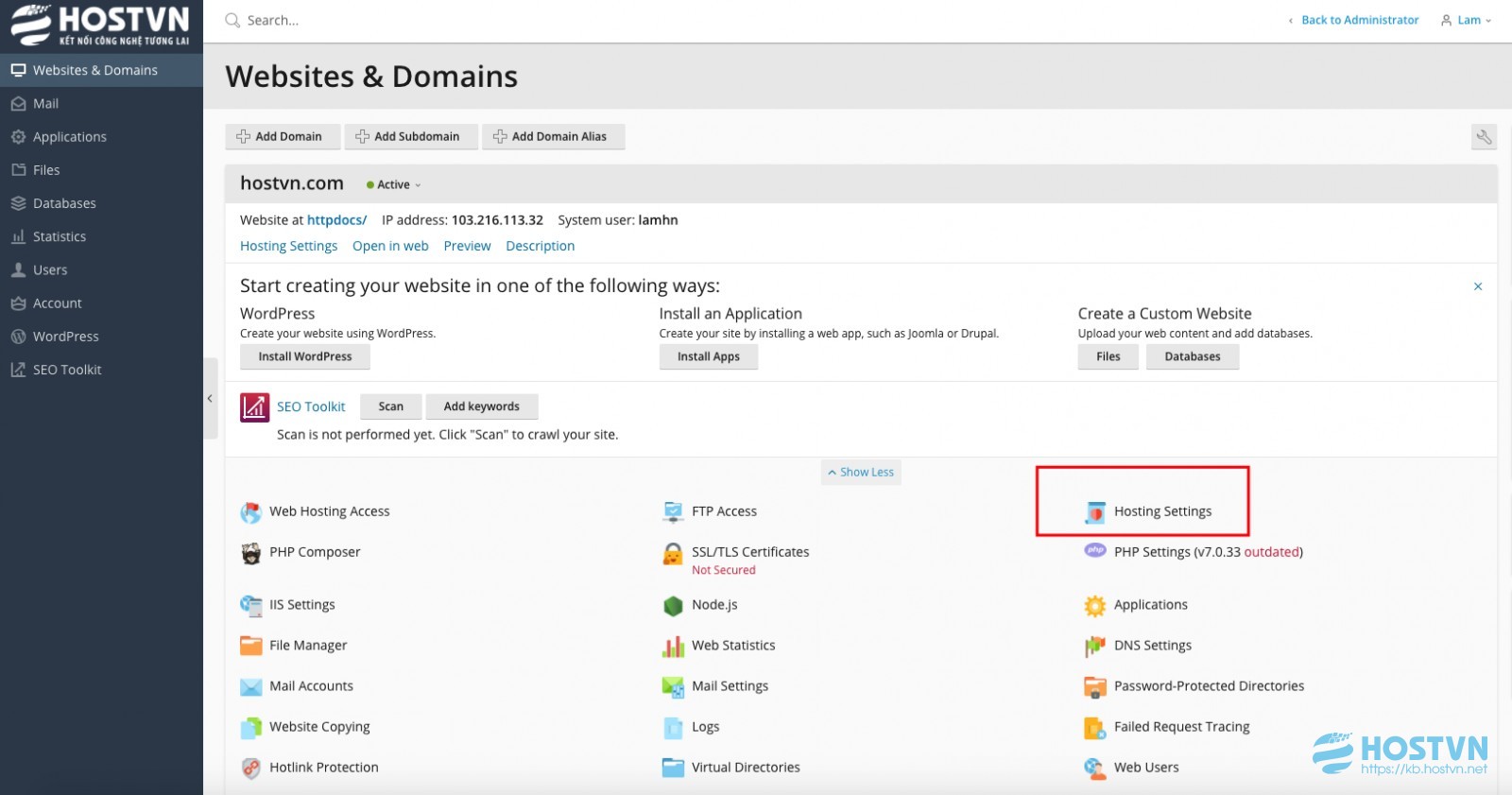
Task: Open the httpdocs/ link
Action: coord(336,220)
